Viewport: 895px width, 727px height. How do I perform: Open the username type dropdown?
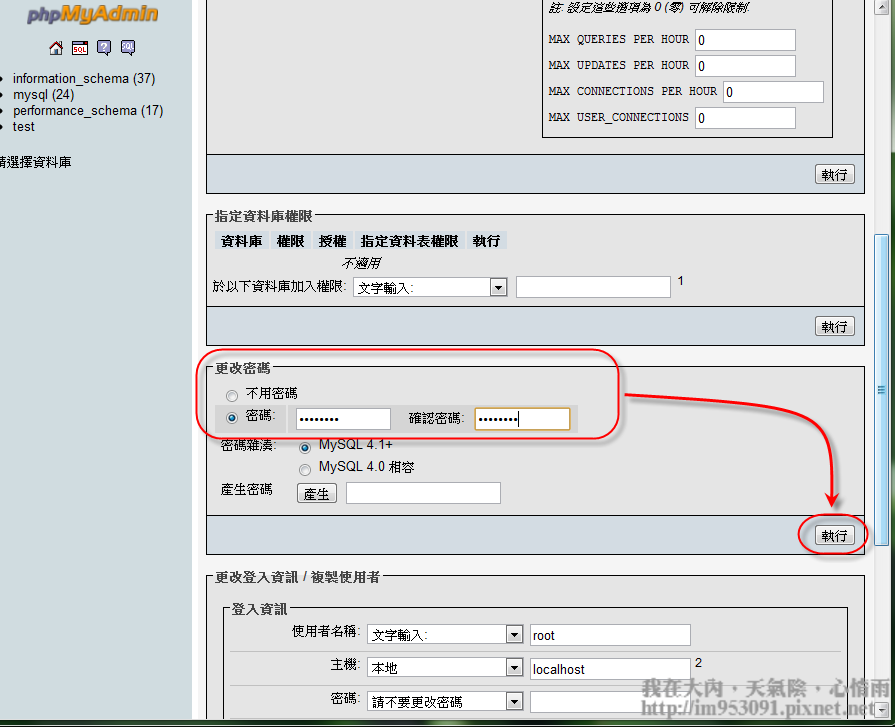coord(514,635)
